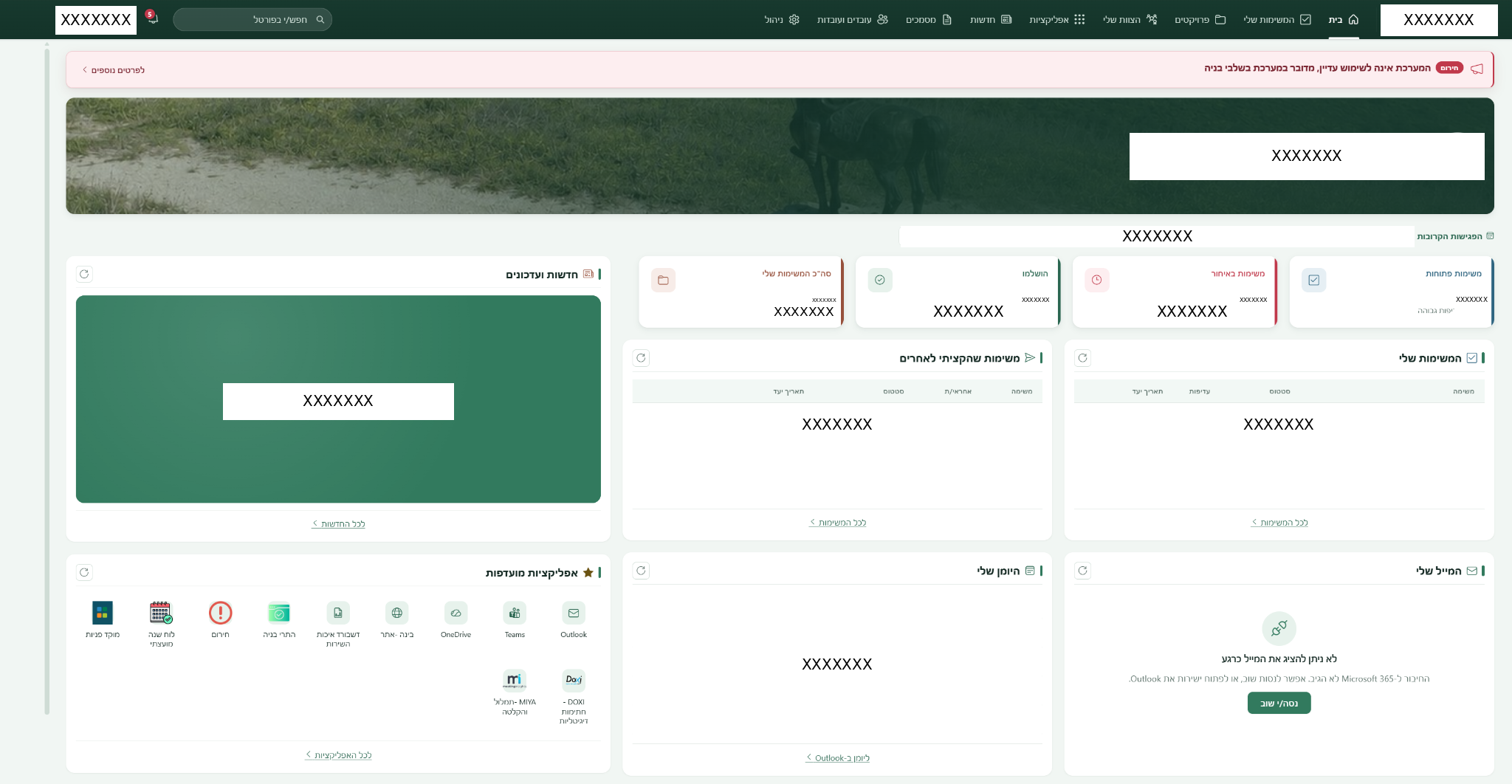Click the לכל האפליקציות link
The width and height of the screenshot is (1512, 784).
coord(339,755)
